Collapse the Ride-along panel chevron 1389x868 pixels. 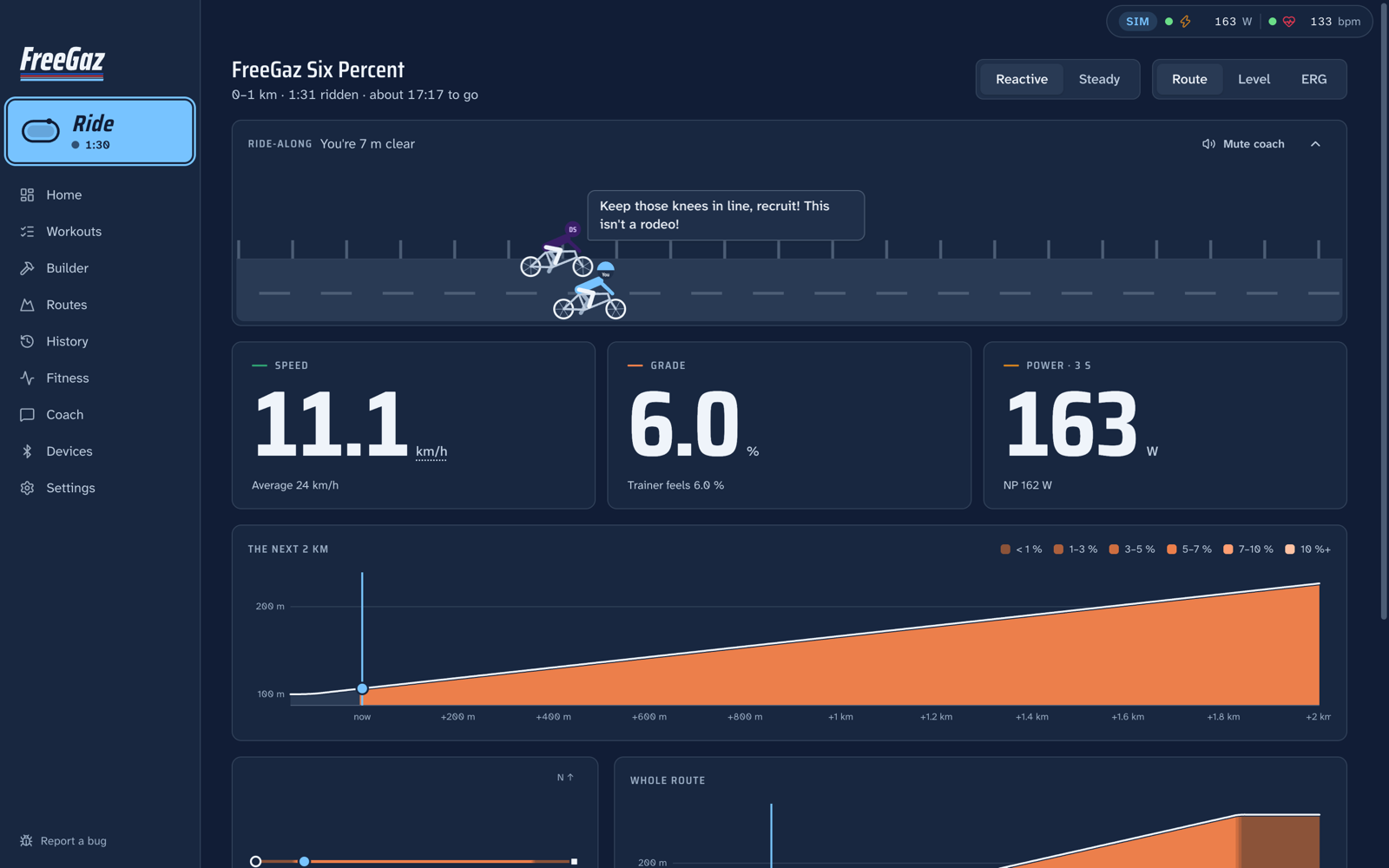point(1315,144)
